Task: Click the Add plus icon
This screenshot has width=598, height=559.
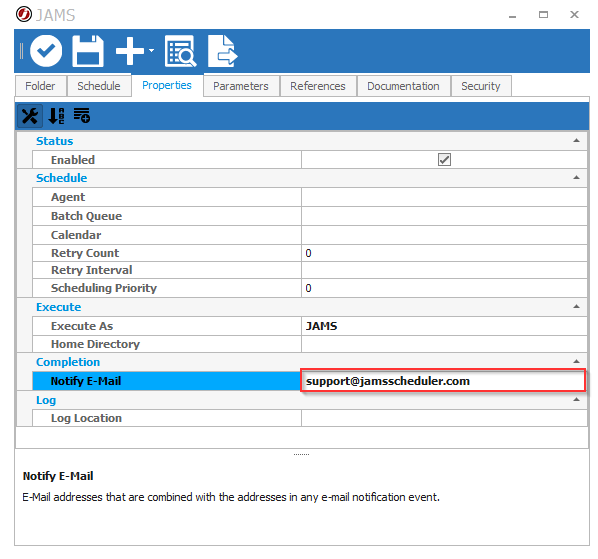Action: coord(130,51)
